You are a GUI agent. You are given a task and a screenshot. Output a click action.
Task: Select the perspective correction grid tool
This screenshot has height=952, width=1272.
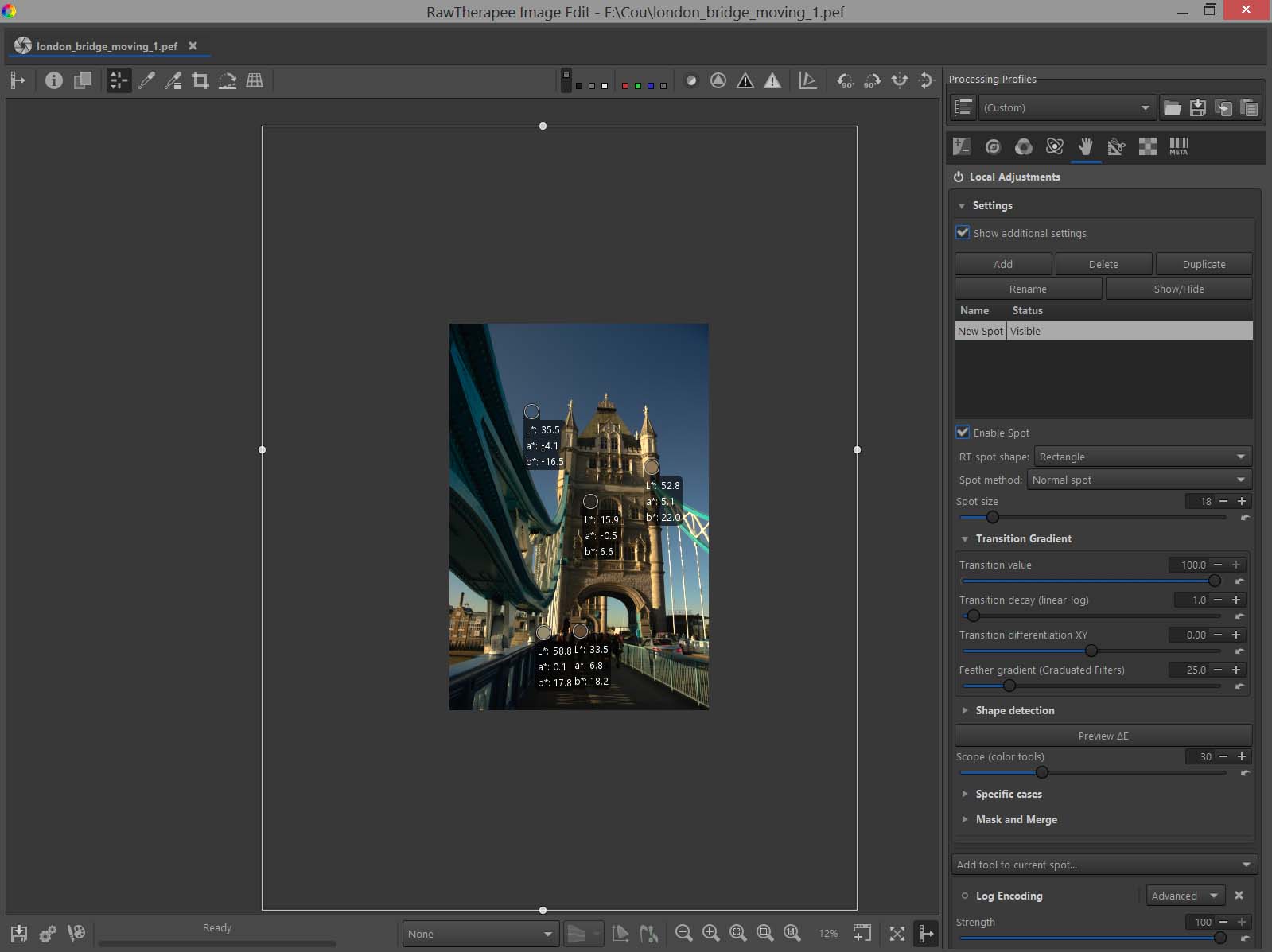[x=255, y=80]
